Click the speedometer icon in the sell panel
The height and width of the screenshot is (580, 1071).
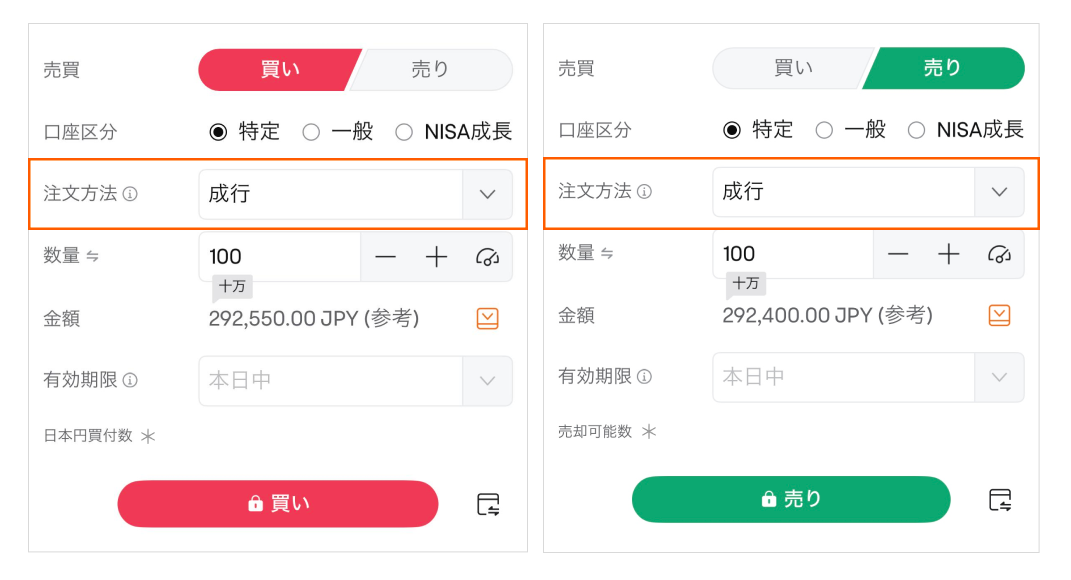[x=999, y=254]
